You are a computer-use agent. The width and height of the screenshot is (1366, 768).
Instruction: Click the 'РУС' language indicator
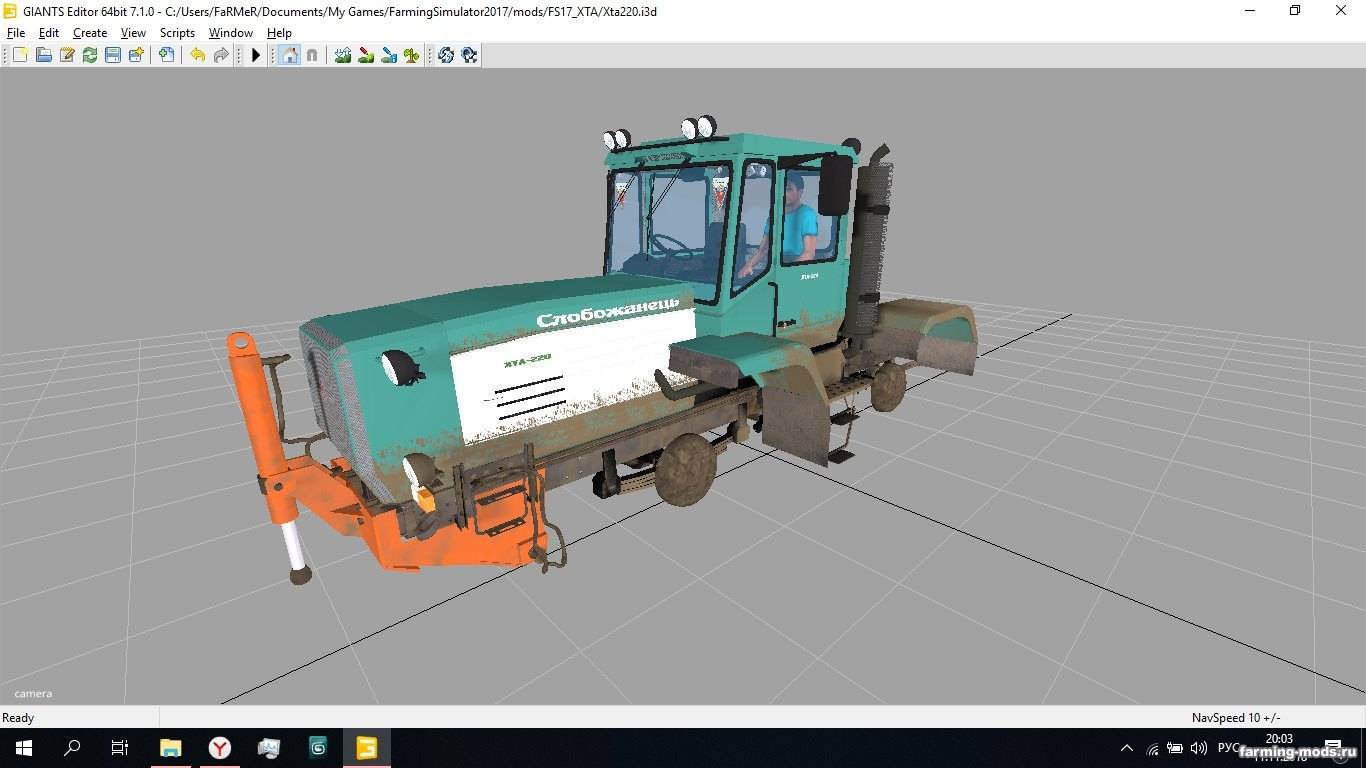[1227, 748]
